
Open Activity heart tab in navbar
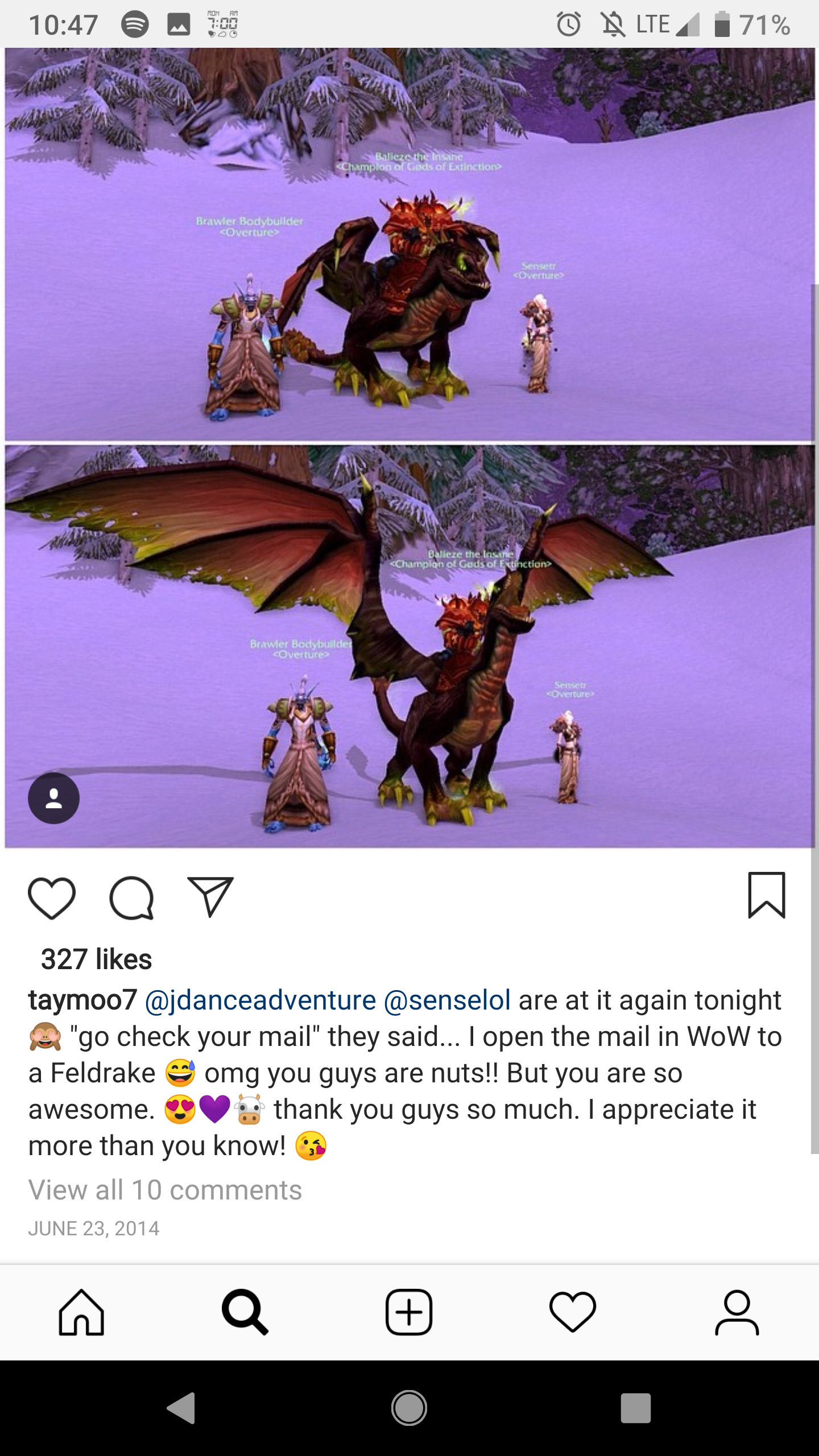click(x=573, y=1312)
